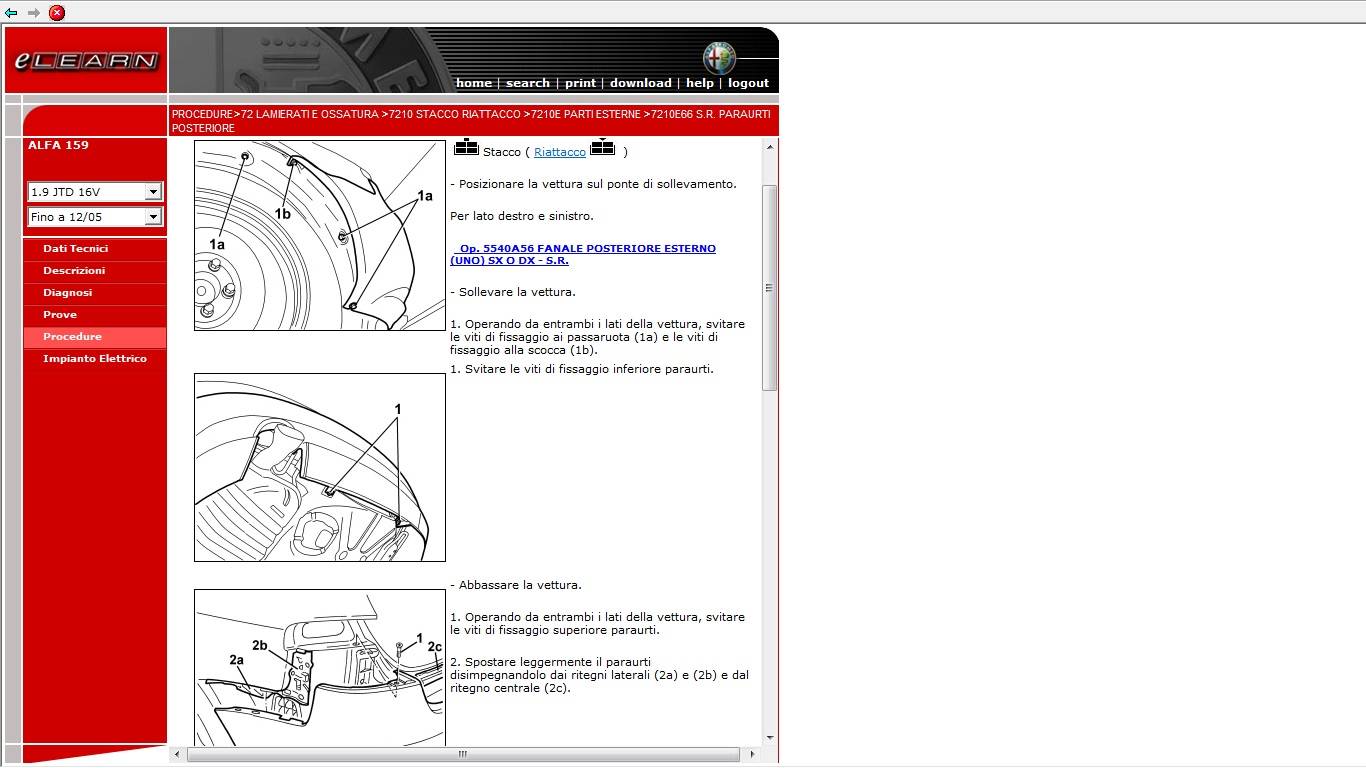Click the back arrow icon
This screenshot has height=768, width=1366.
(x=11, y=13)
